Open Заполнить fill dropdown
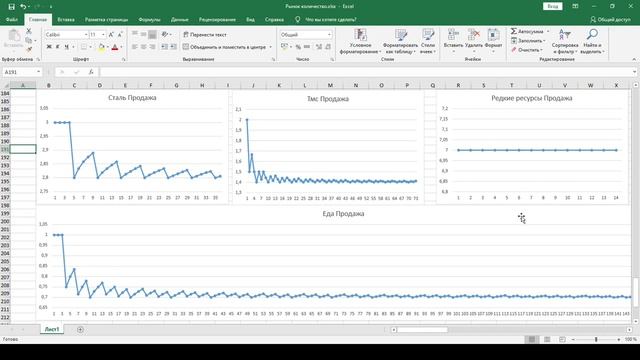This screenshot has height=360, width=640. pos(528,40)
